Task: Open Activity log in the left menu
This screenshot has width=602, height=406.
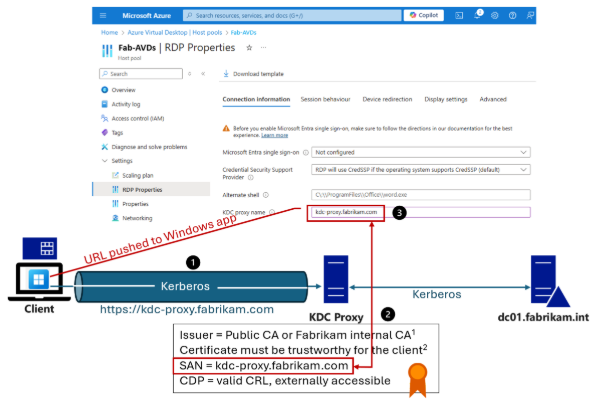Action: (x=126, y=104)
